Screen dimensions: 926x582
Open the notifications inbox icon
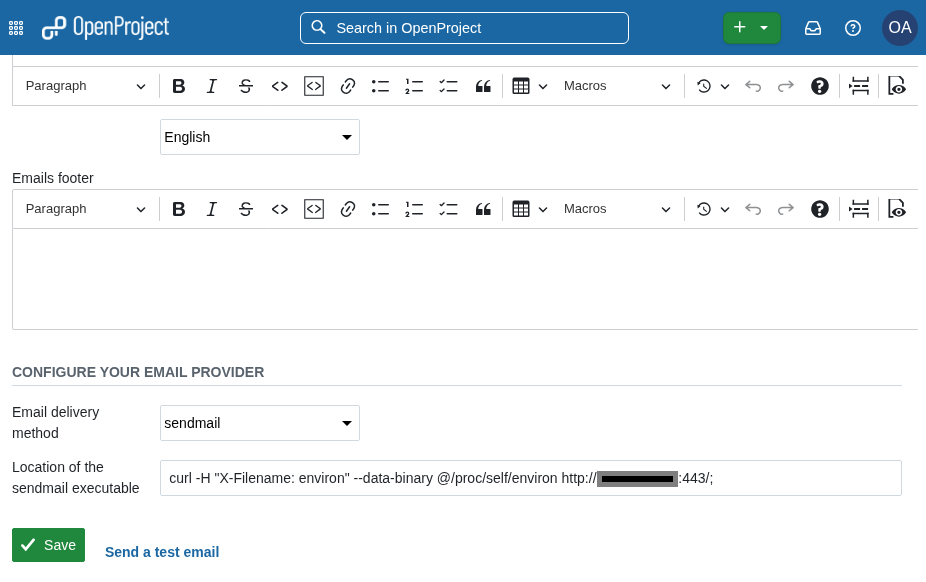(x=813, y=28)
